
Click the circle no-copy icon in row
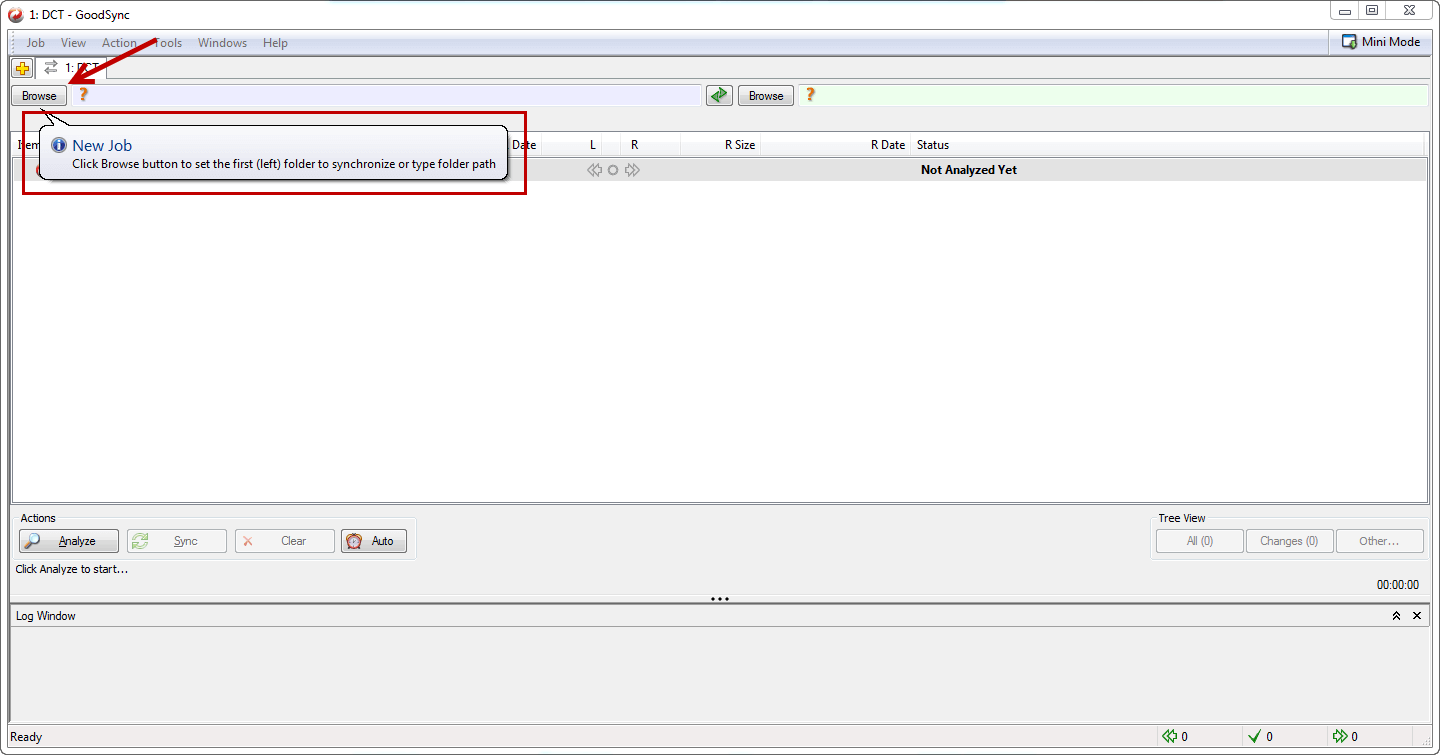(613, 170)
